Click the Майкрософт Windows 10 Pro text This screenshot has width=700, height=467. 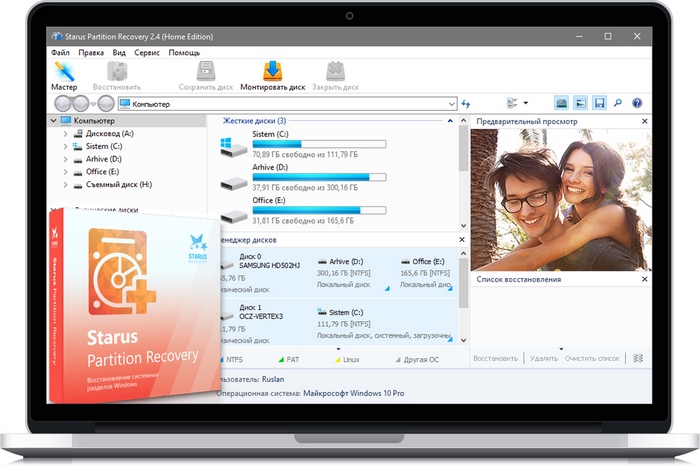coord(354,393)
